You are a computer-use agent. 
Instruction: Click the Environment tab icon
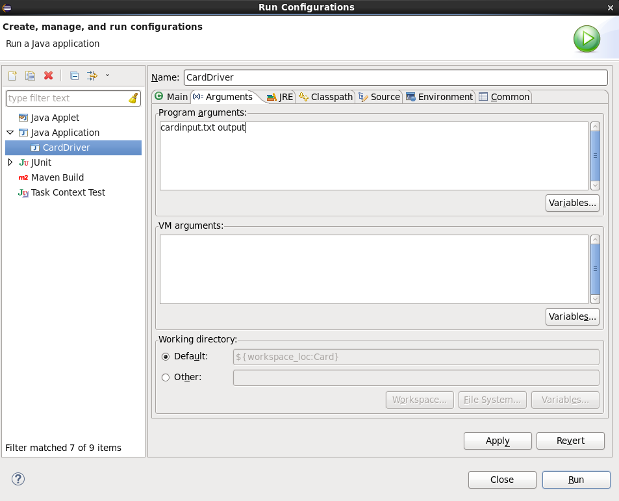pos(411,97)
